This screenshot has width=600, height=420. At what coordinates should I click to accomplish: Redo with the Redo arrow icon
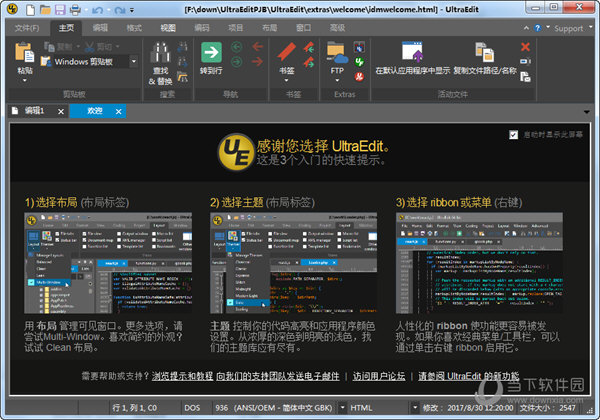pos(119,10)
